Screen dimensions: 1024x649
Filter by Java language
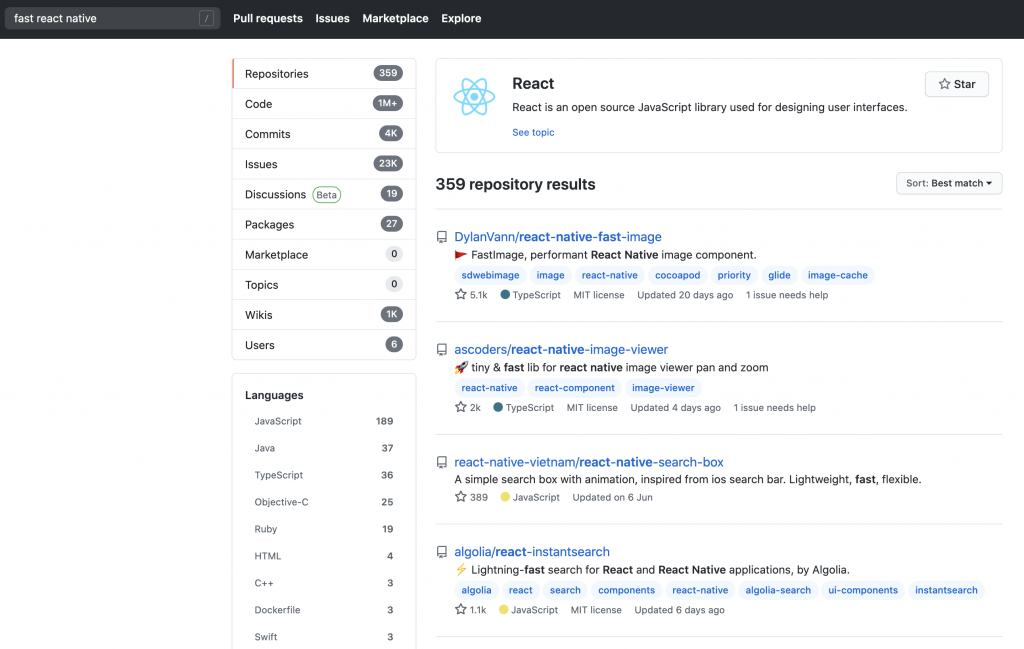(x=324, y=448)
